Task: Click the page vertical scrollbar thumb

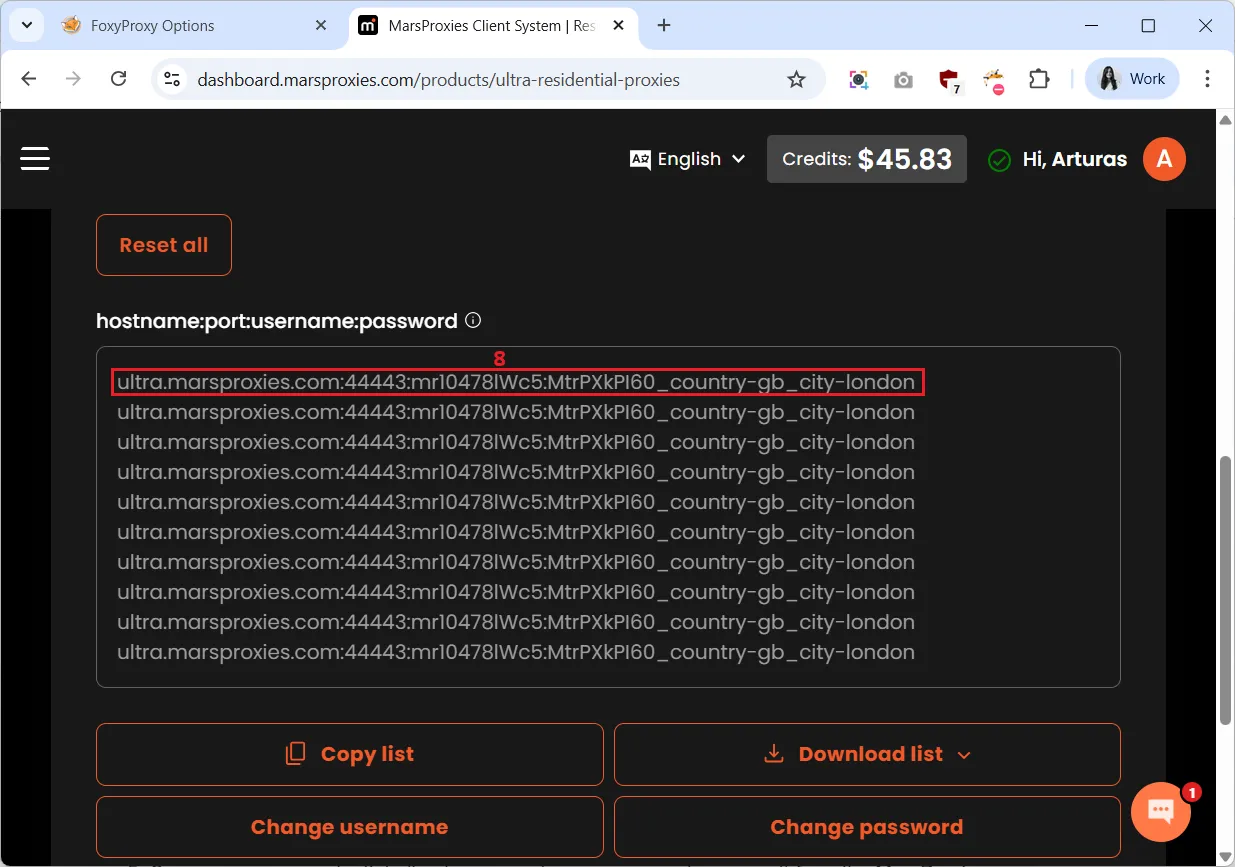Action: coord(1226,590)
